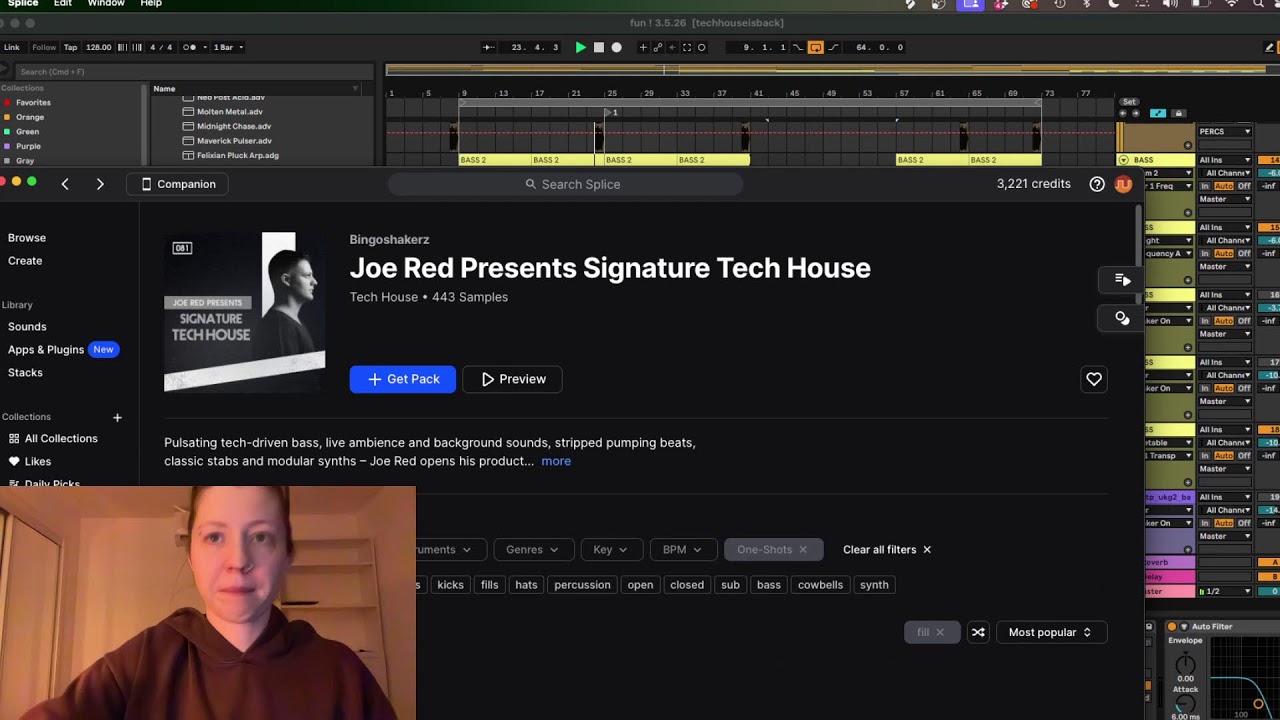The width and height of the screenshot is (1280, 720).
Task: Open the 1 Bar quantization dropdown
Action: (229, 47)
